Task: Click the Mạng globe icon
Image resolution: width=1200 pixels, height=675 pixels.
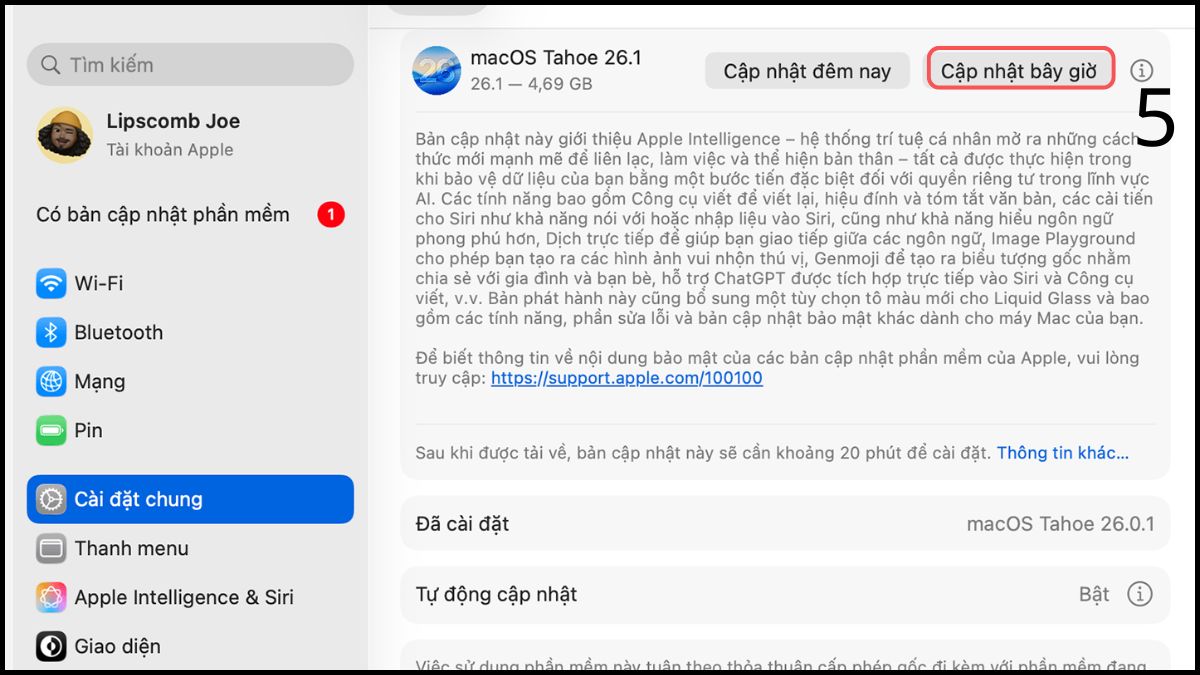Action: pos(51,381)
